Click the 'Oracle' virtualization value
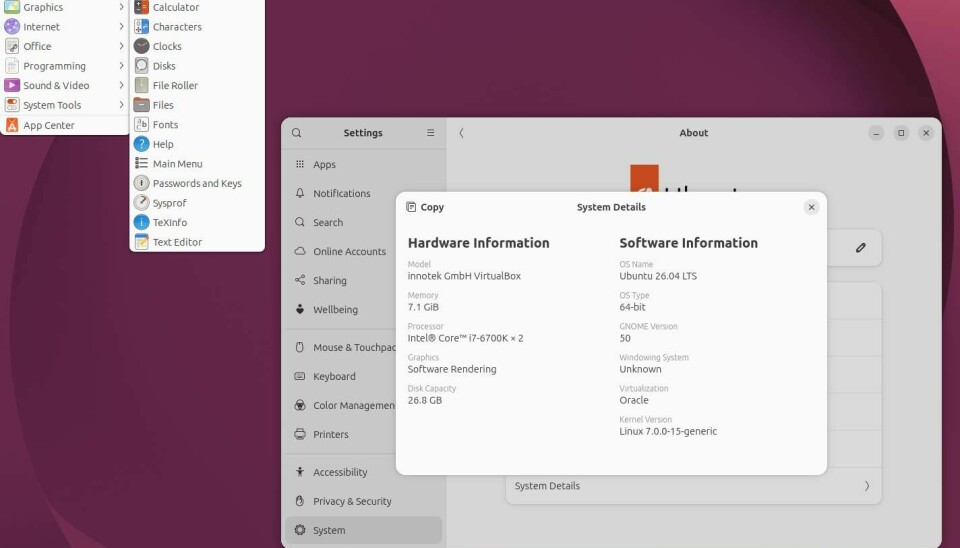This screenshot has height=548, width=960. pos(634,400)
